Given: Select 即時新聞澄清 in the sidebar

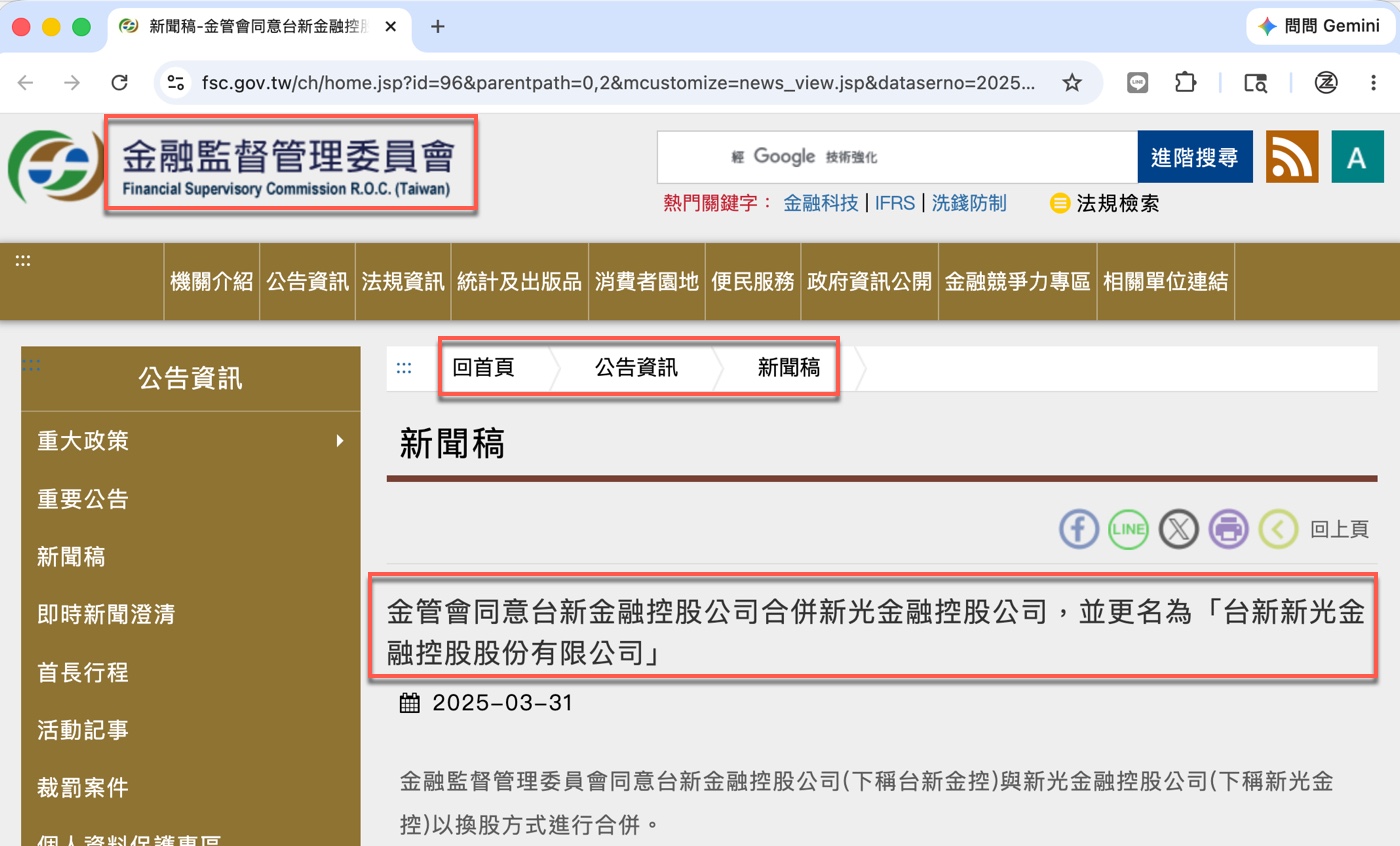Looking at the screenshot, I should coord(106,614).
